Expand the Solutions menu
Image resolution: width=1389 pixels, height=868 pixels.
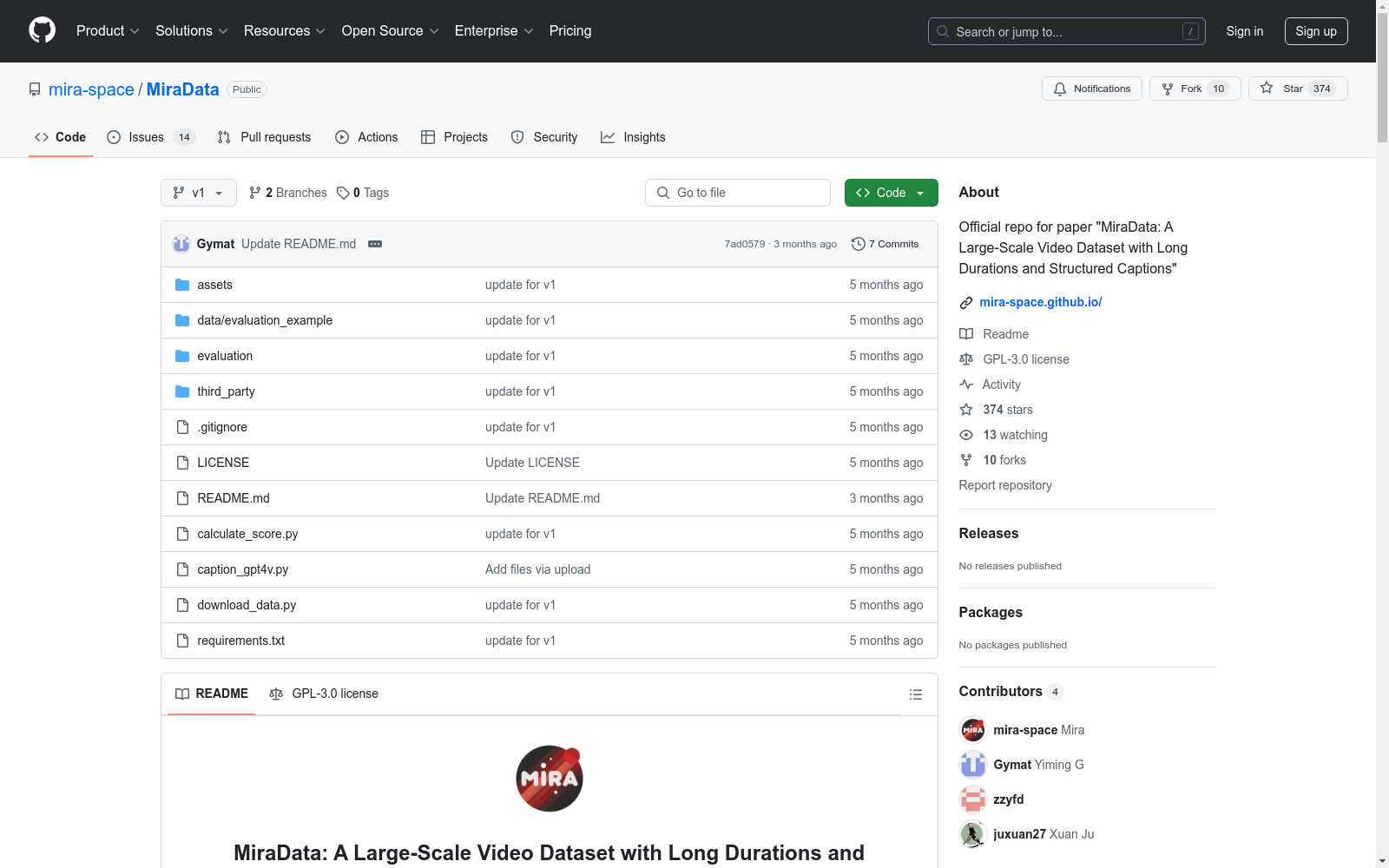click(192, 31)
